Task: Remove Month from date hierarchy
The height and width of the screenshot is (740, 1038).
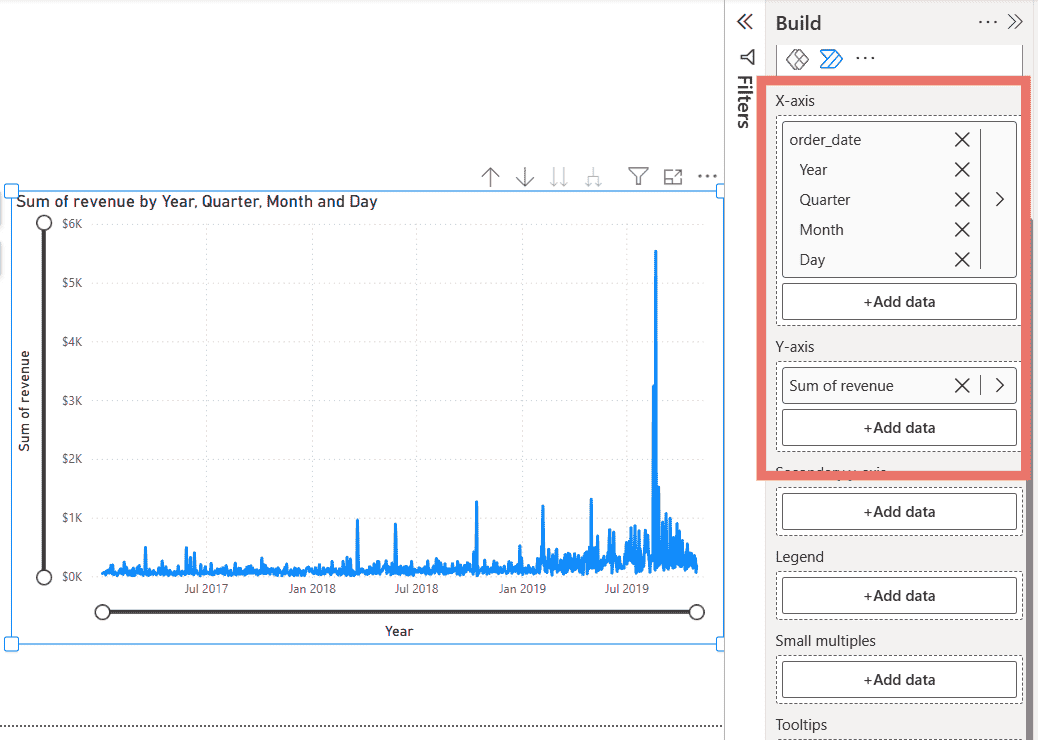Action: 962,230
